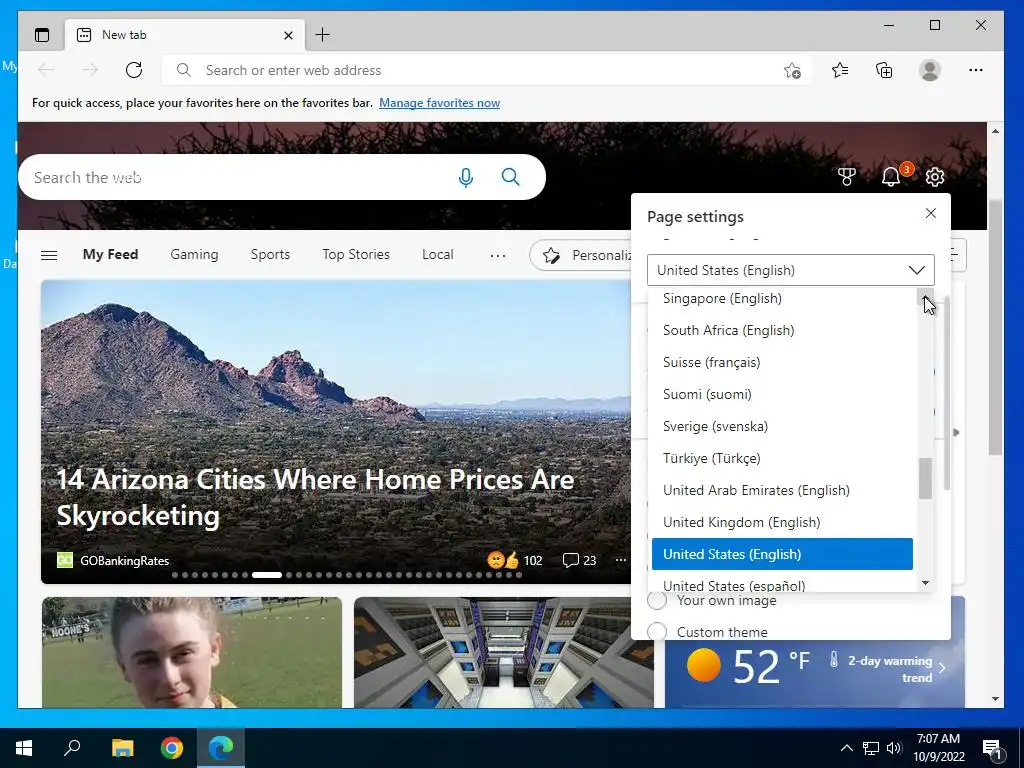Screen dimensions: 1024x768
Task: Switch to the Gaming tab
Action: pyautogui.click(x=194, y=254)
